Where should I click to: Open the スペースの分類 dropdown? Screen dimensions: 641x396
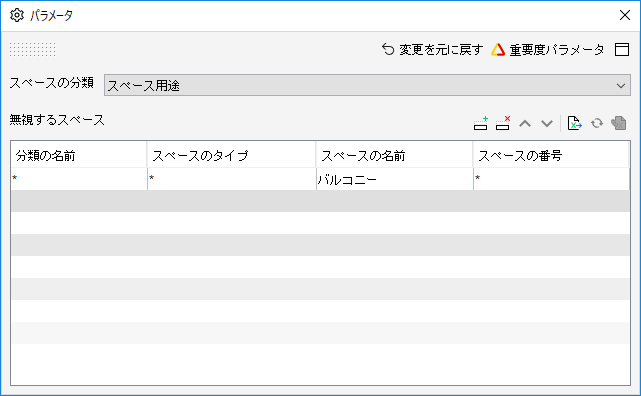point(367,85)
